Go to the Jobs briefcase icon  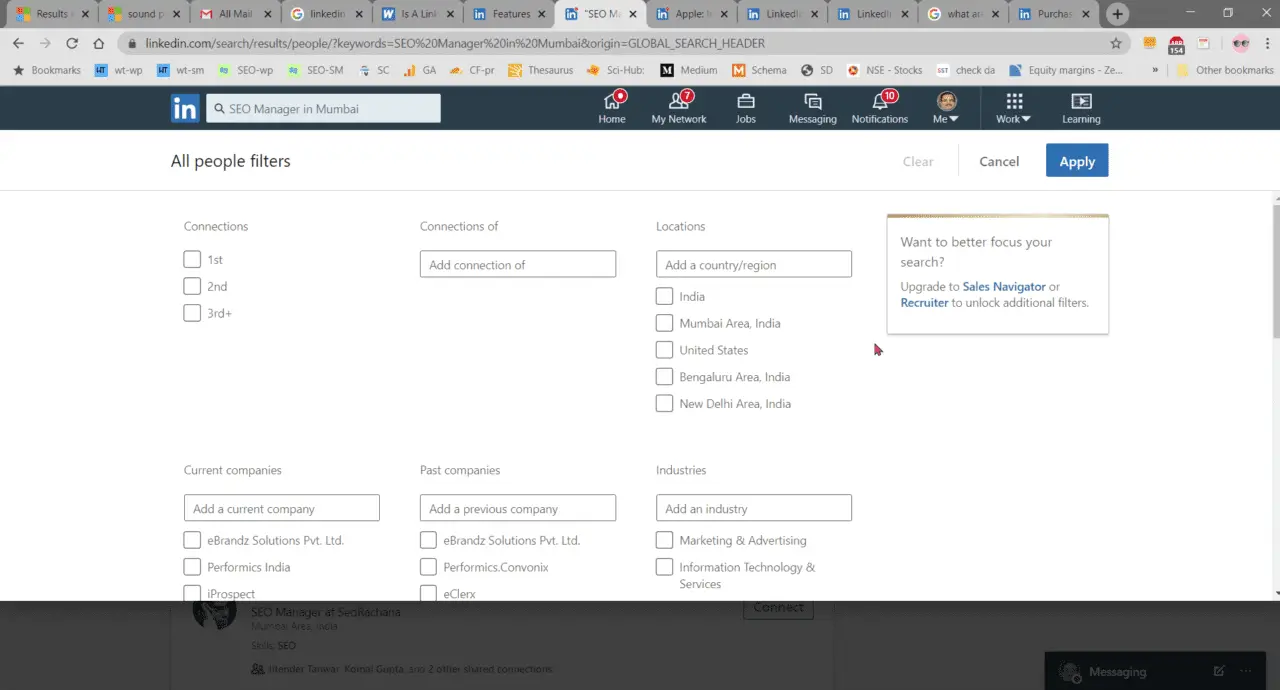pyautogui.click(x=746, y=108)
